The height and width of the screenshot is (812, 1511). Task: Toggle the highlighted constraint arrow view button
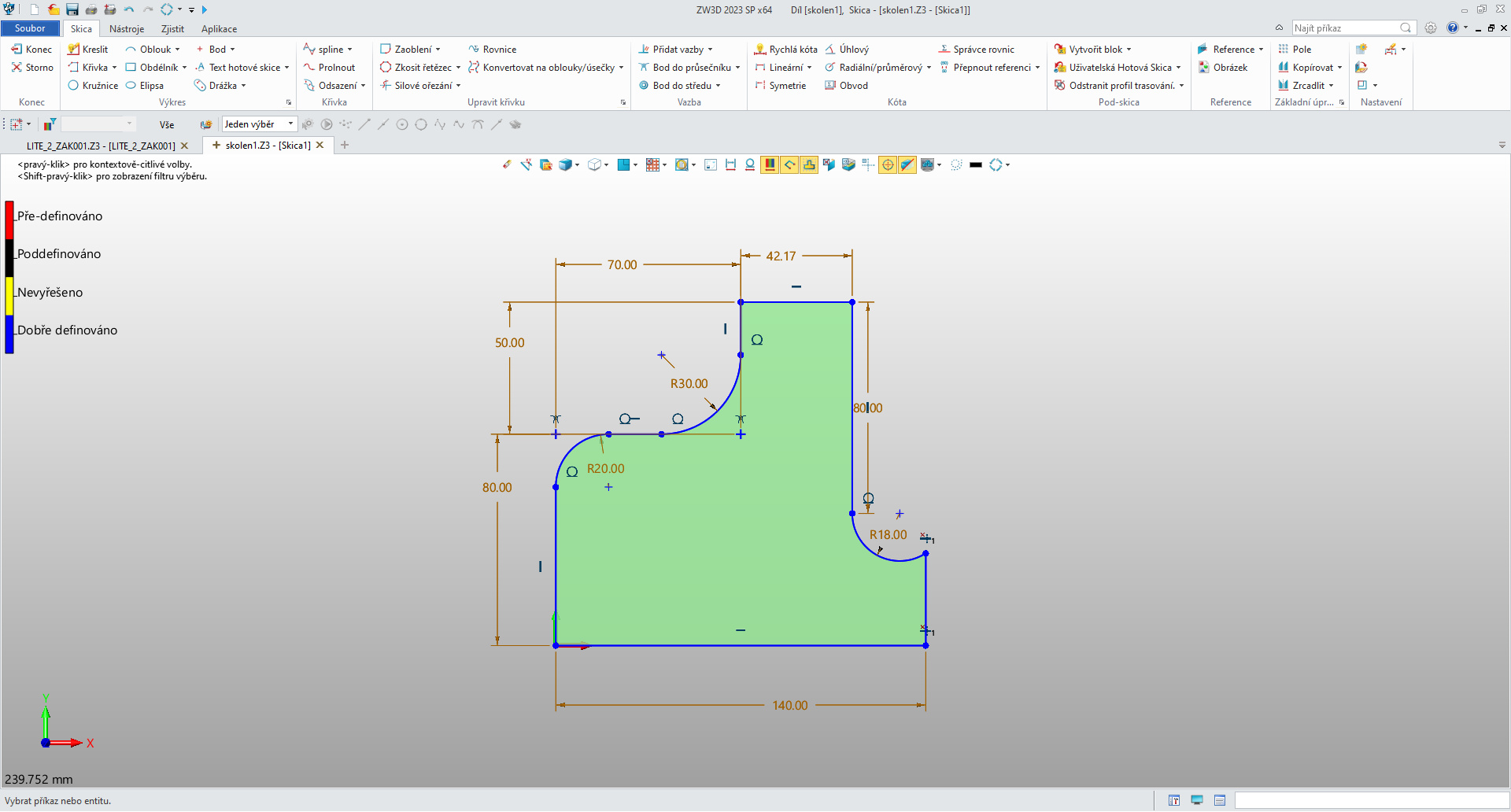(789, 164)
